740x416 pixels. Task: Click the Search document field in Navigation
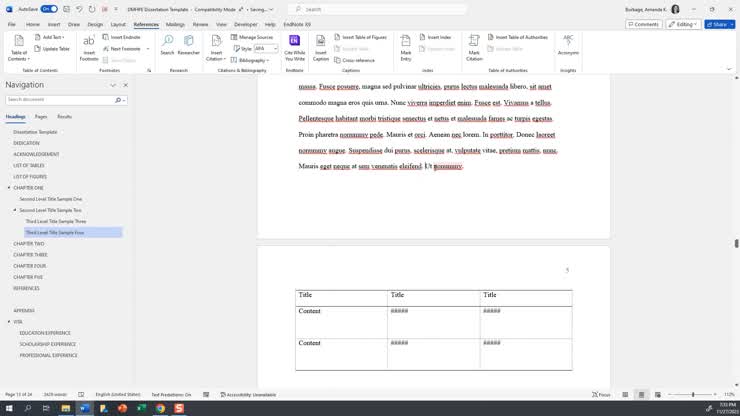[60, 100]
